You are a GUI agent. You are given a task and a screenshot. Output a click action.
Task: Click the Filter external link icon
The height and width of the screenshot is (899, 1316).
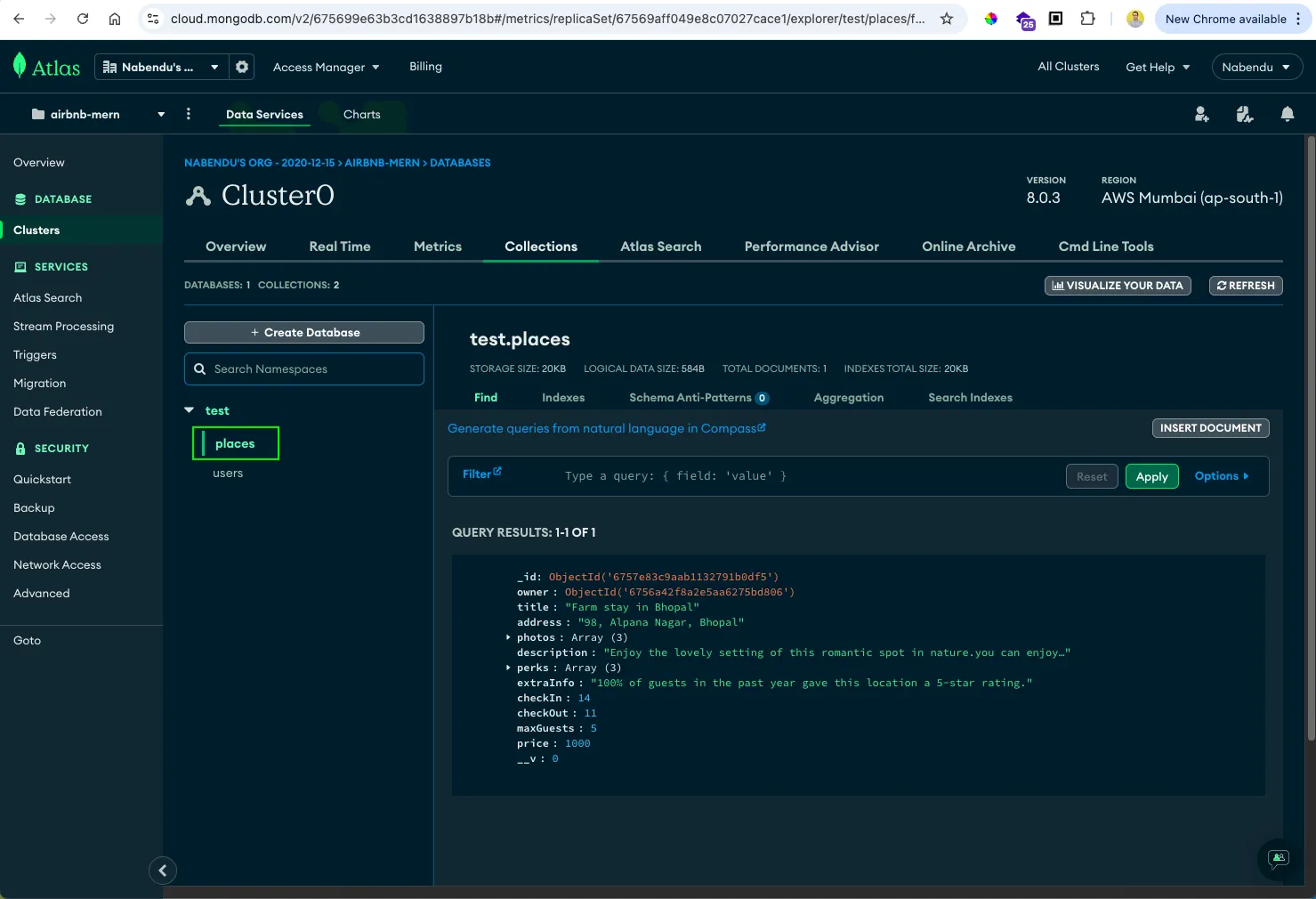[497, 471]
